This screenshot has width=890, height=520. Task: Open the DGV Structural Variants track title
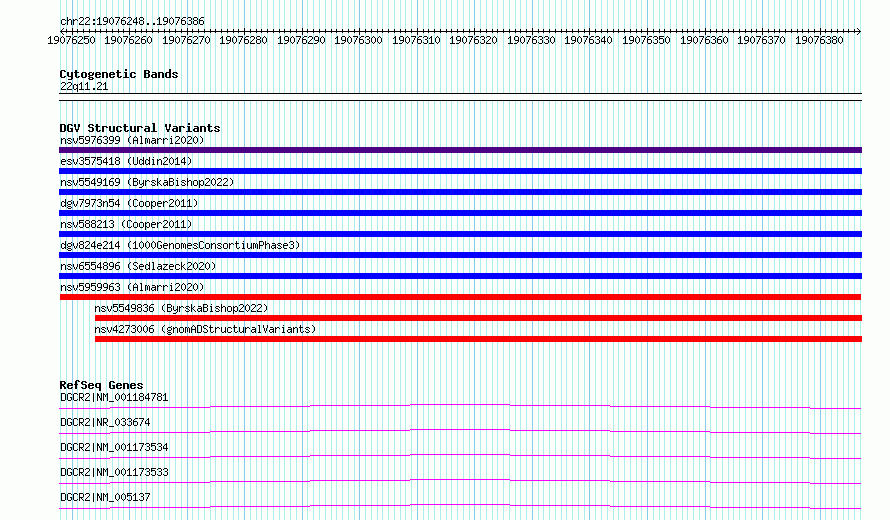click(140, 128)
